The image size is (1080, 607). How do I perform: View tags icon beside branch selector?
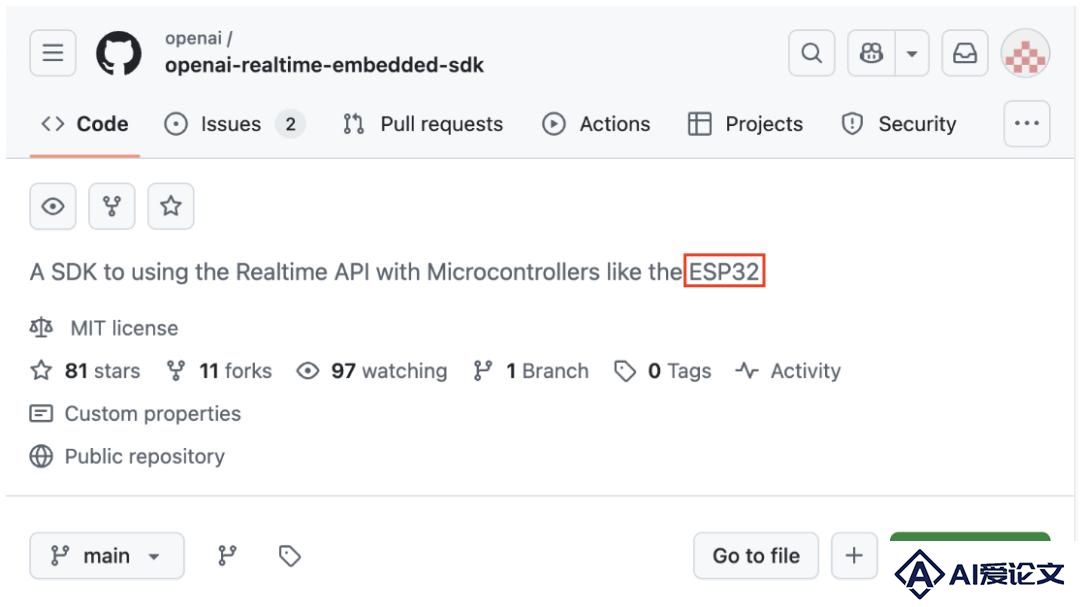tap(289, 555)
